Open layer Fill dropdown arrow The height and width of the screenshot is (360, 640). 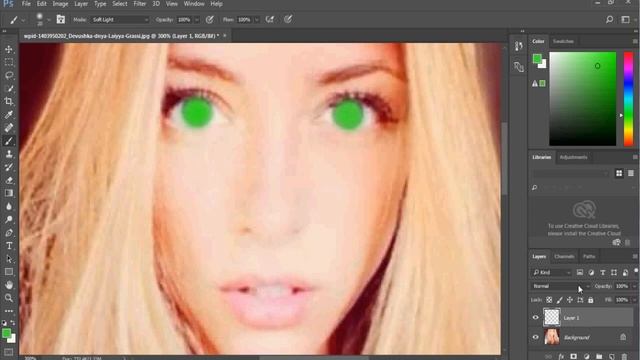634,300
